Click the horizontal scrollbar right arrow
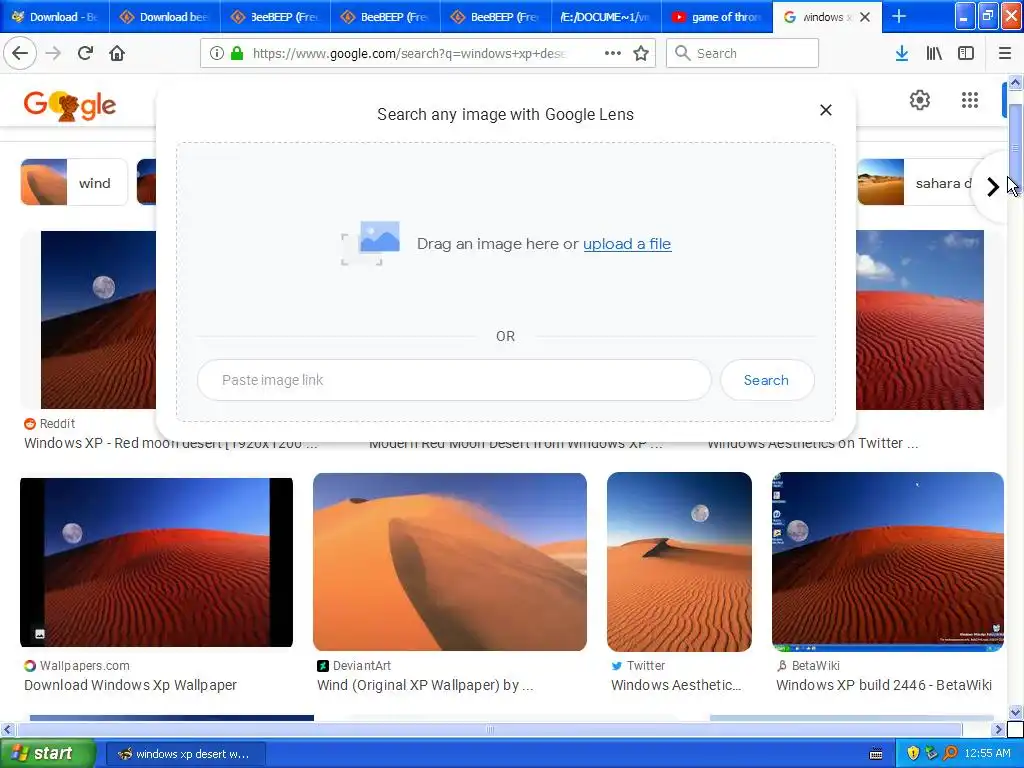 click(x=999, y=729)
